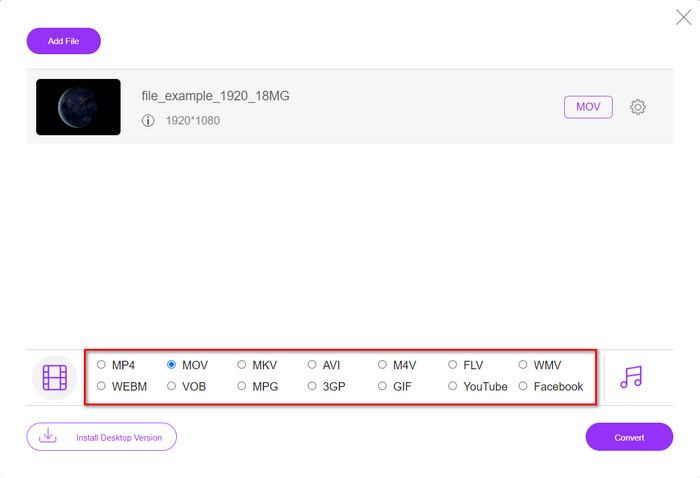This screenshot has height=478, width=700.
Task: Pick the AVI format option
Action: [312, 365]
